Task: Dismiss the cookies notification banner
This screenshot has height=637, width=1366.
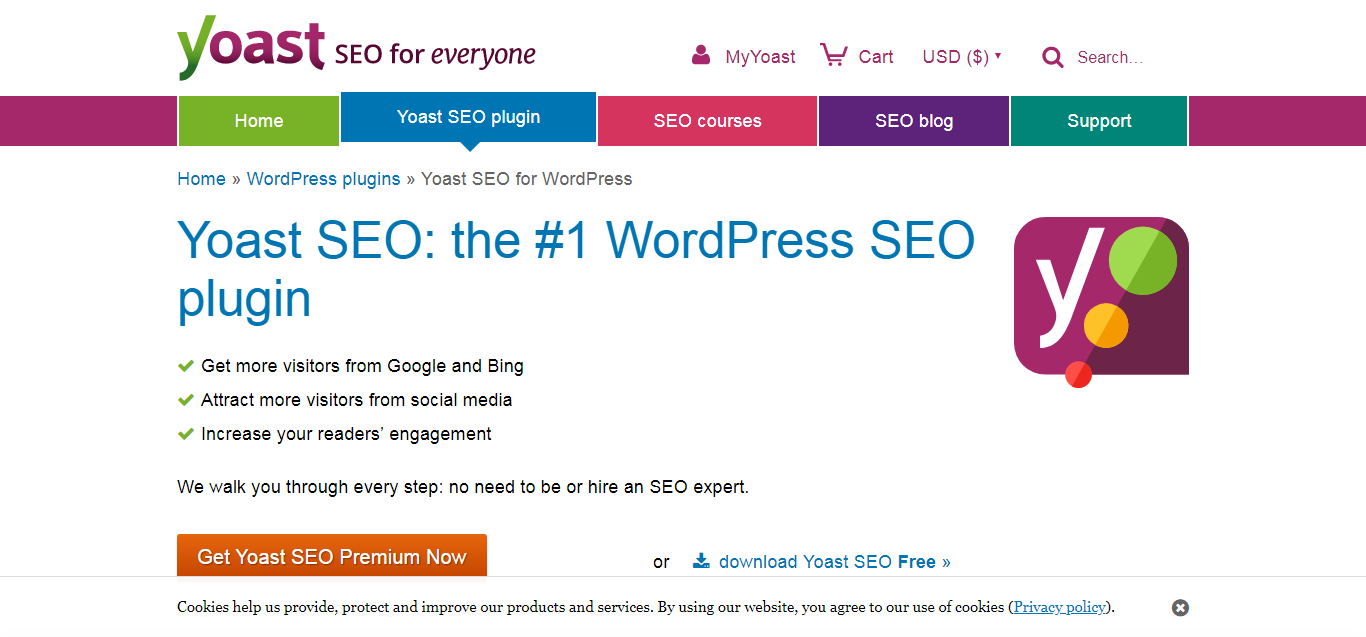Action: coord(1180,607)
